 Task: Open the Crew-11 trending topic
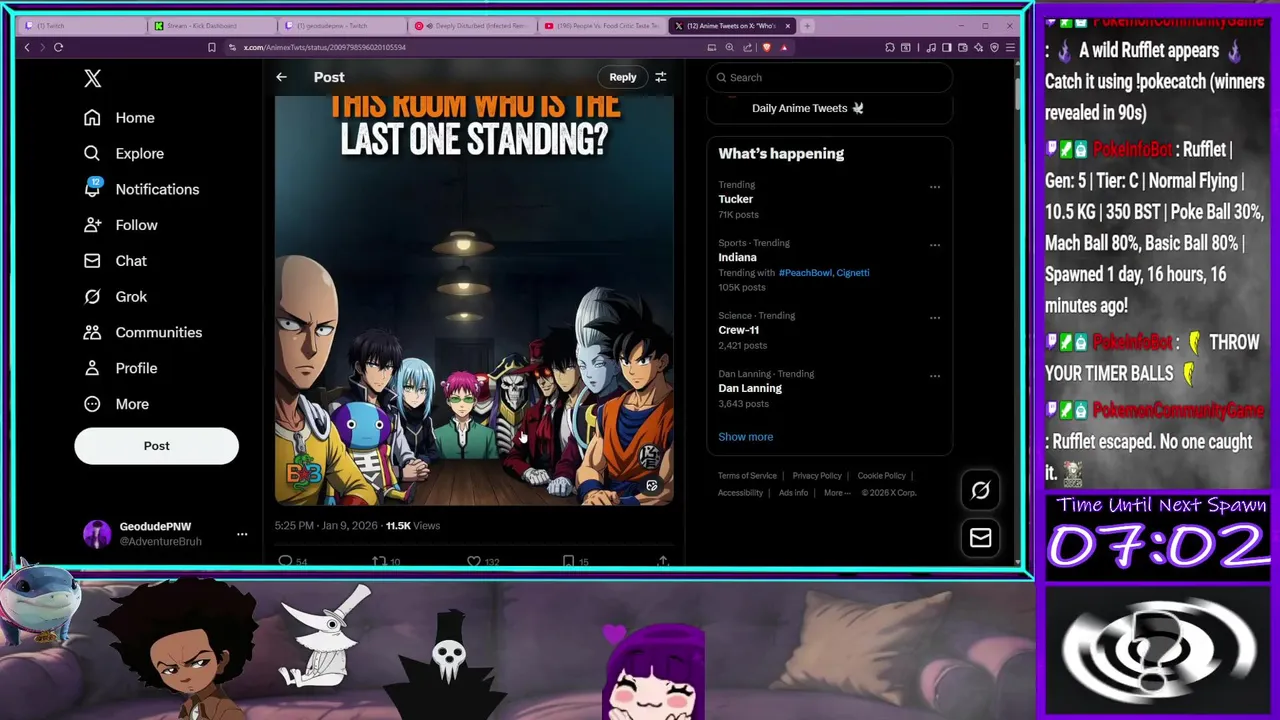(738, 330)
